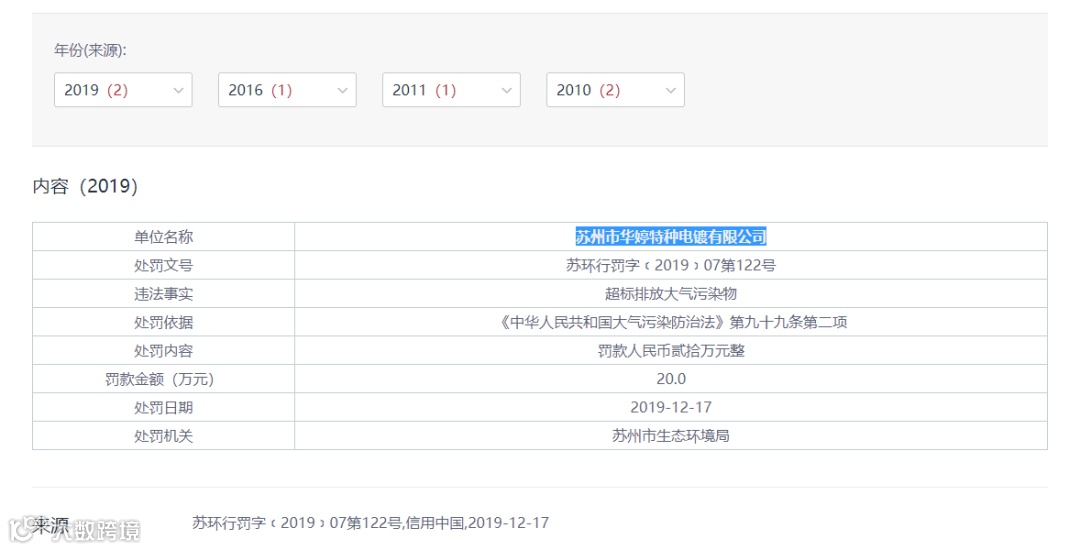The height and width of the screenshot is (550, 1080).
Task: Click source line mentioning 信用中国
Action: 371,523
